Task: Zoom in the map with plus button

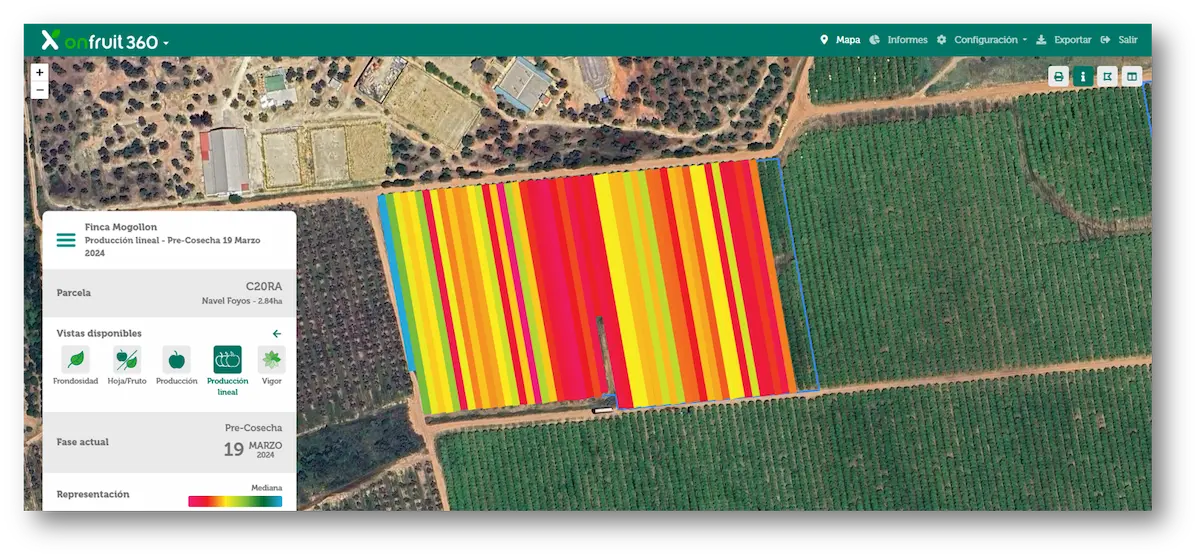Action: tap(40, 72)
